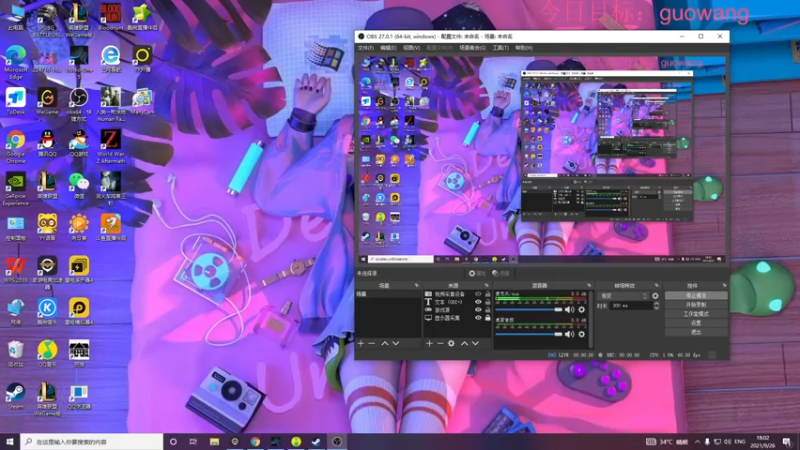The height and width of the screenshot is (450, 800).
Task: Click the Windows taskbar search box
Action: tap(92, 441)
